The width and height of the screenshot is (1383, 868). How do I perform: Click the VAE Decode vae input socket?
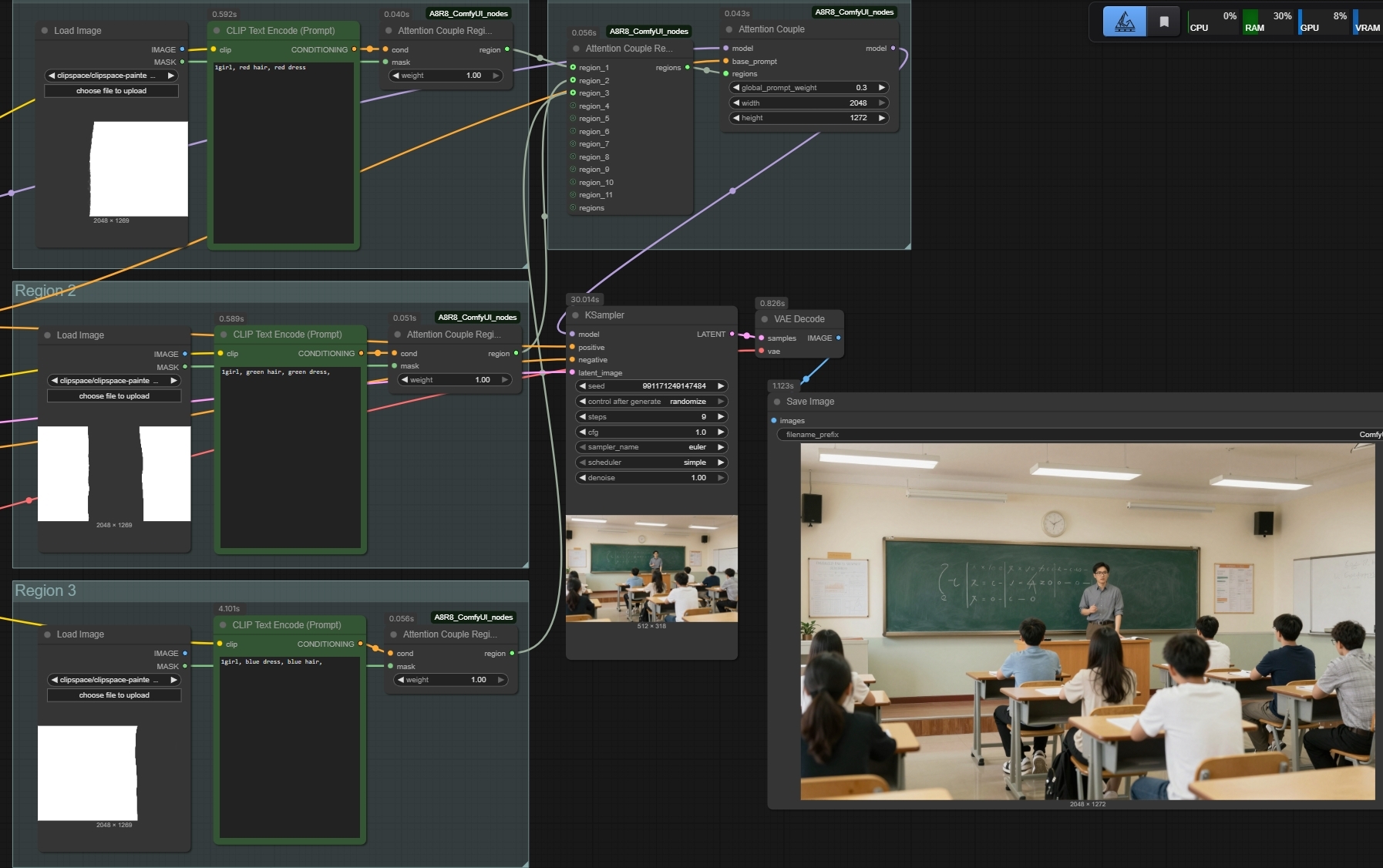coord(762,352)
